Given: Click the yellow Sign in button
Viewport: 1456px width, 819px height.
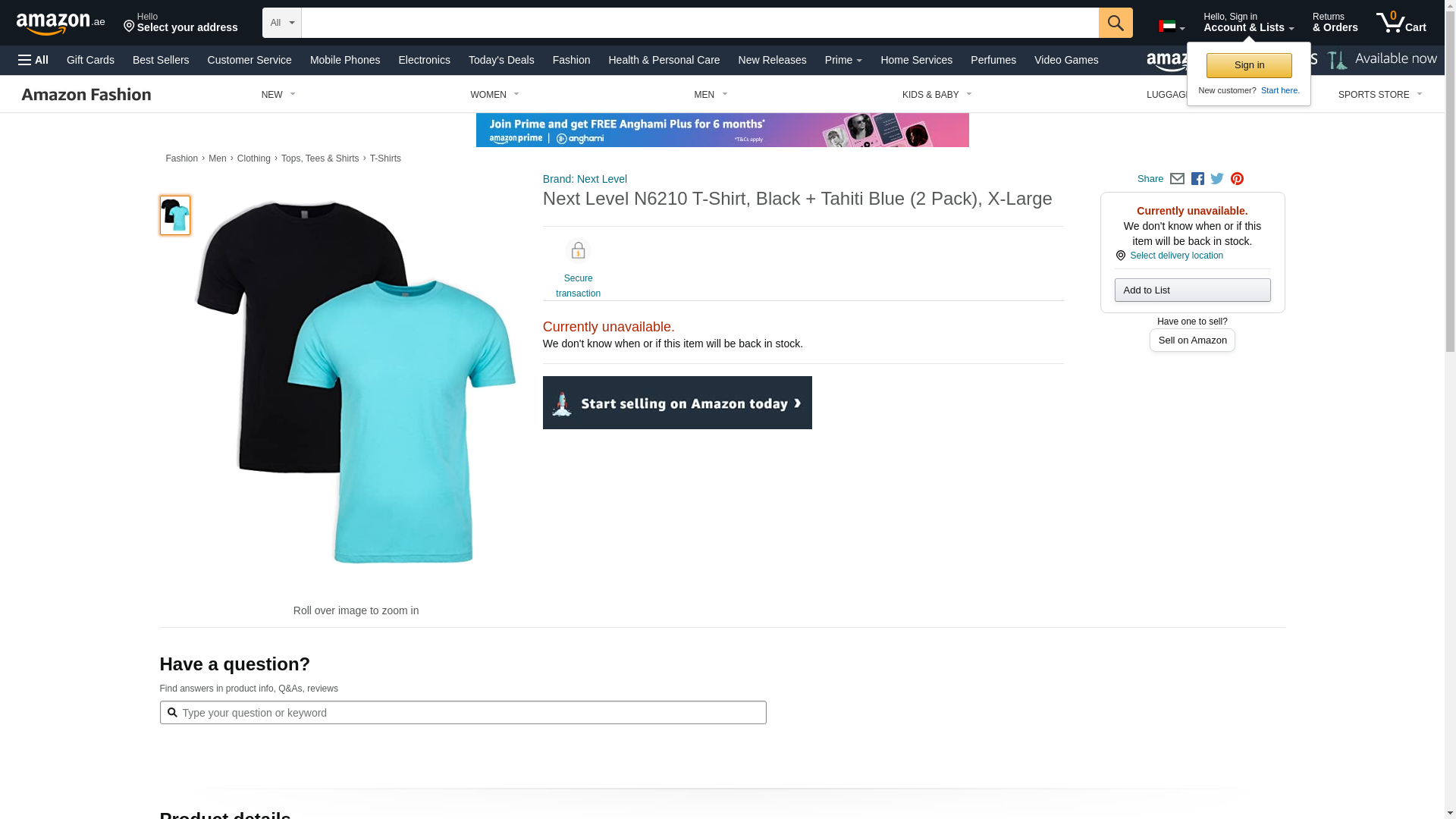Looking at the screenshot, I should click(x=1248, y=65).
